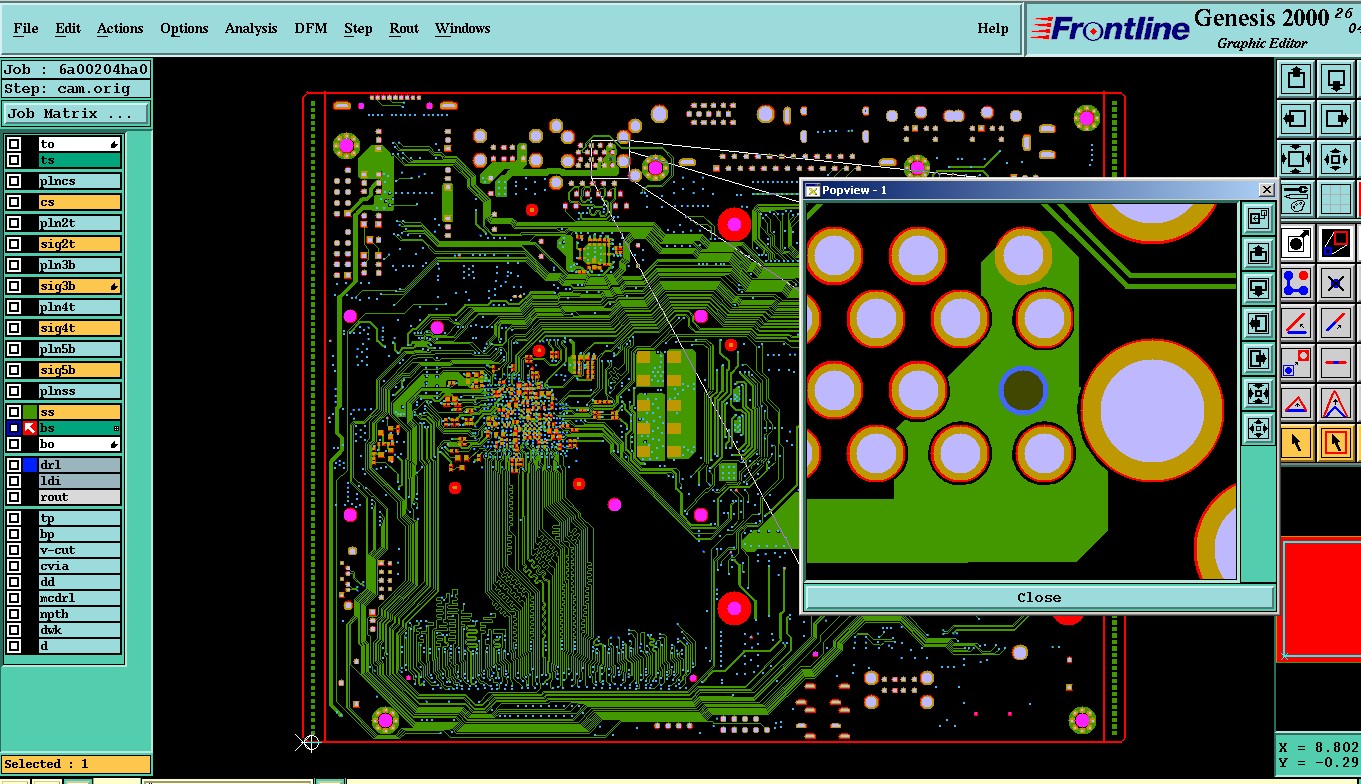Click the small marker at right of bs row
The height and width of the screenshot is (784, 1361).
point(116,428)
